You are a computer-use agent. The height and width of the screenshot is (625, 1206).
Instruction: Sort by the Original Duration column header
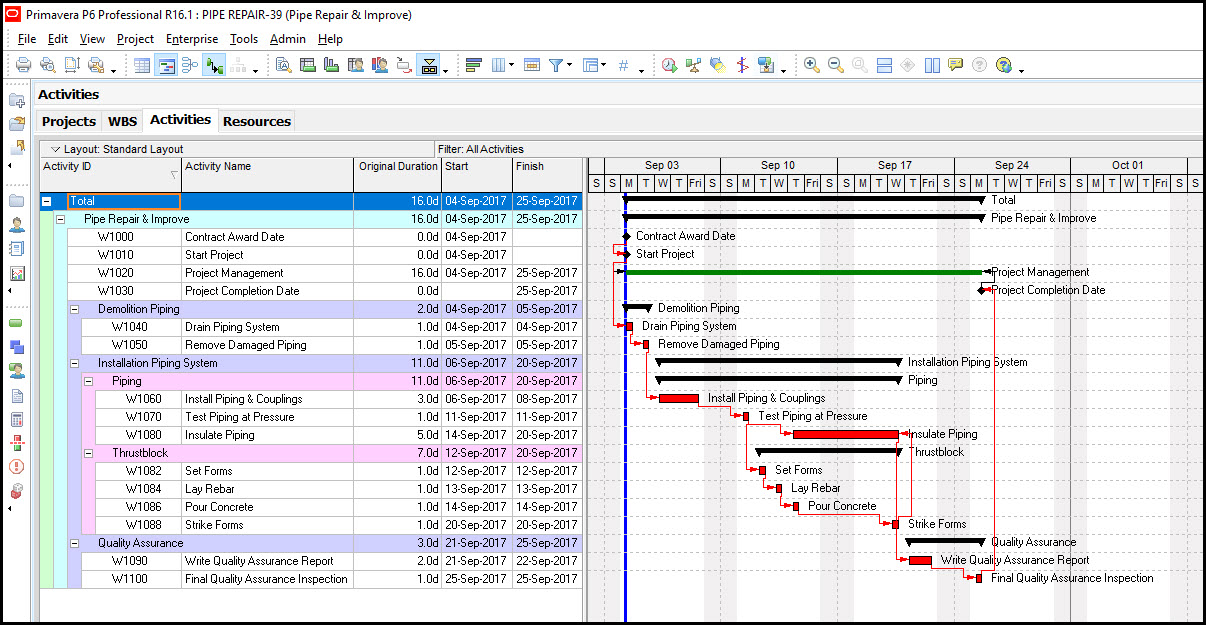pos(398,167)
